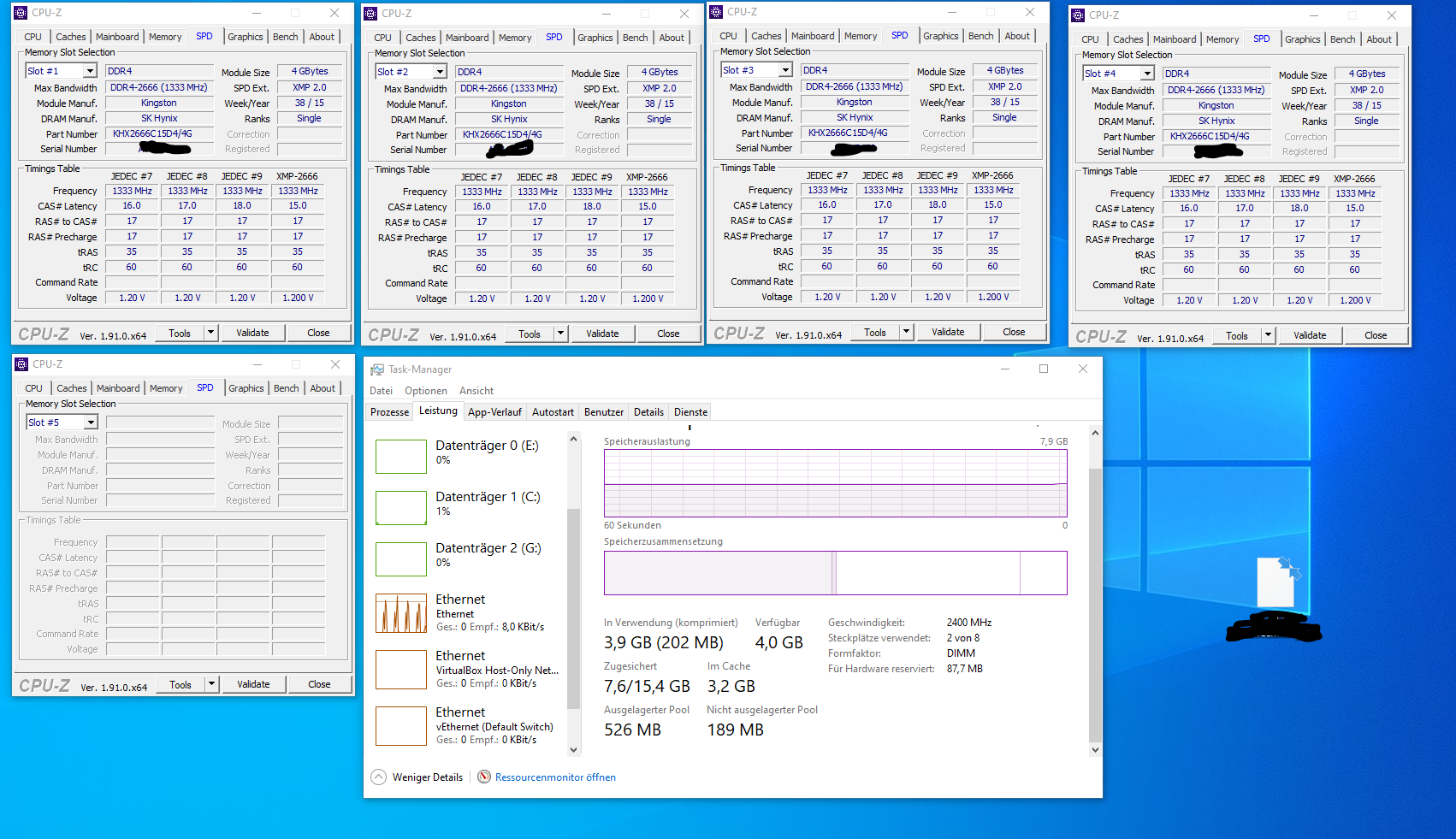Open the Slot #4 memory slot dropdown
The width and height of the screenshot is (1456, 839).
[1147, 74]
